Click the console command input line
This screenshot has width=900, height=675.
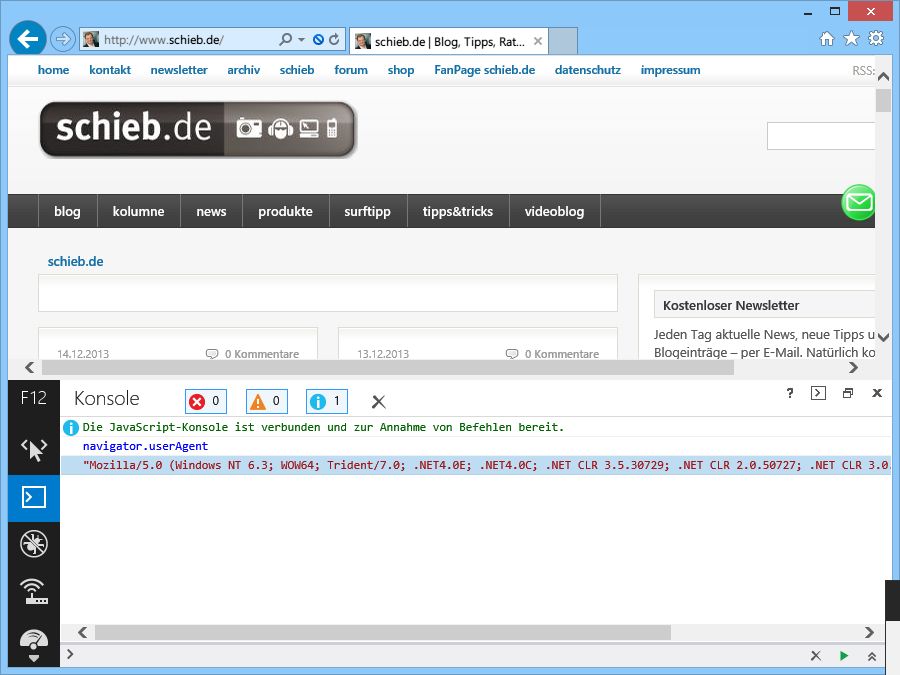coord(436,654)
